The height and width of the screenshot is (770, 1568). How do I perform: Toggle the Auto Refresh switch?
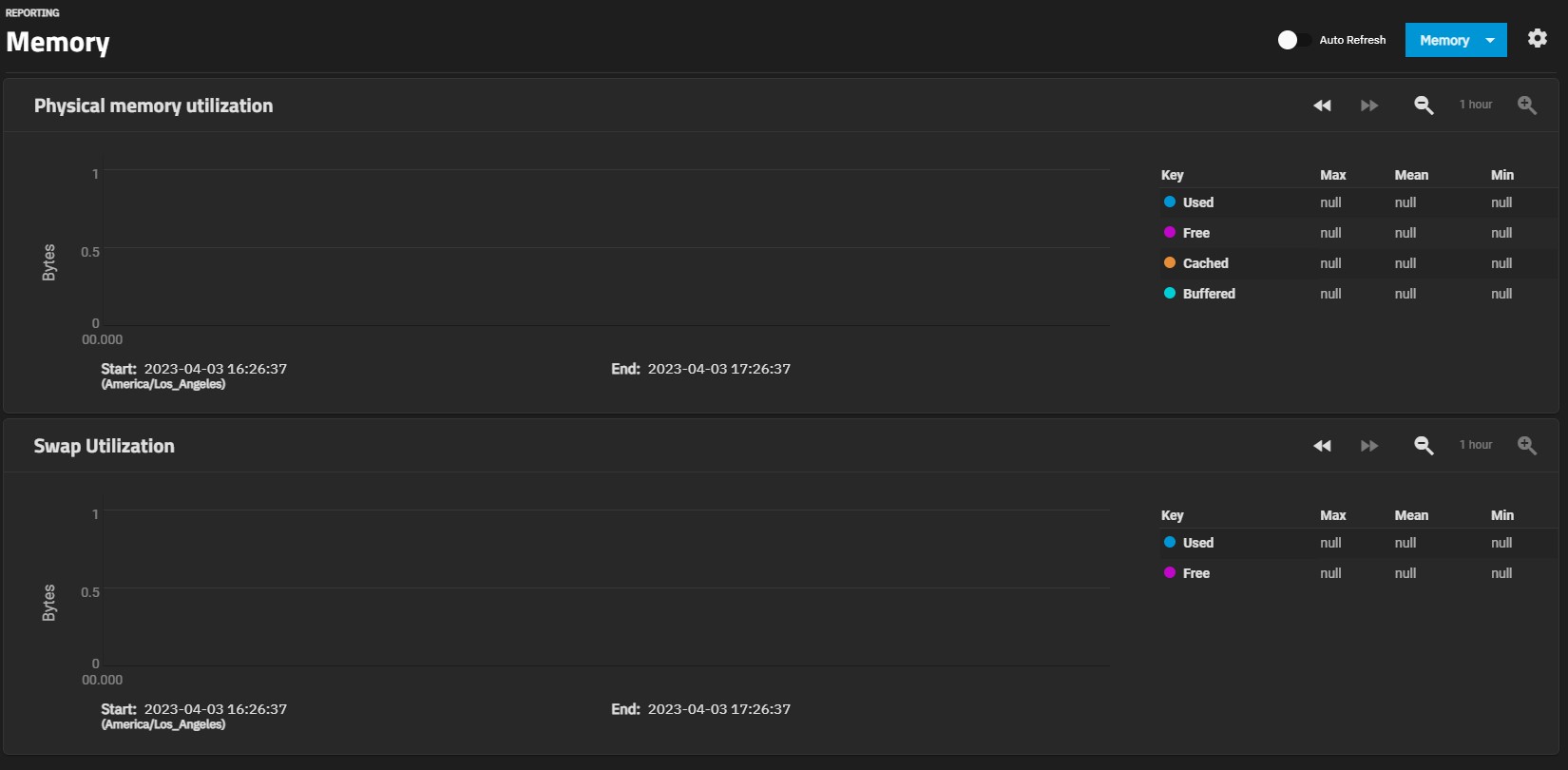coord(1294,40)
